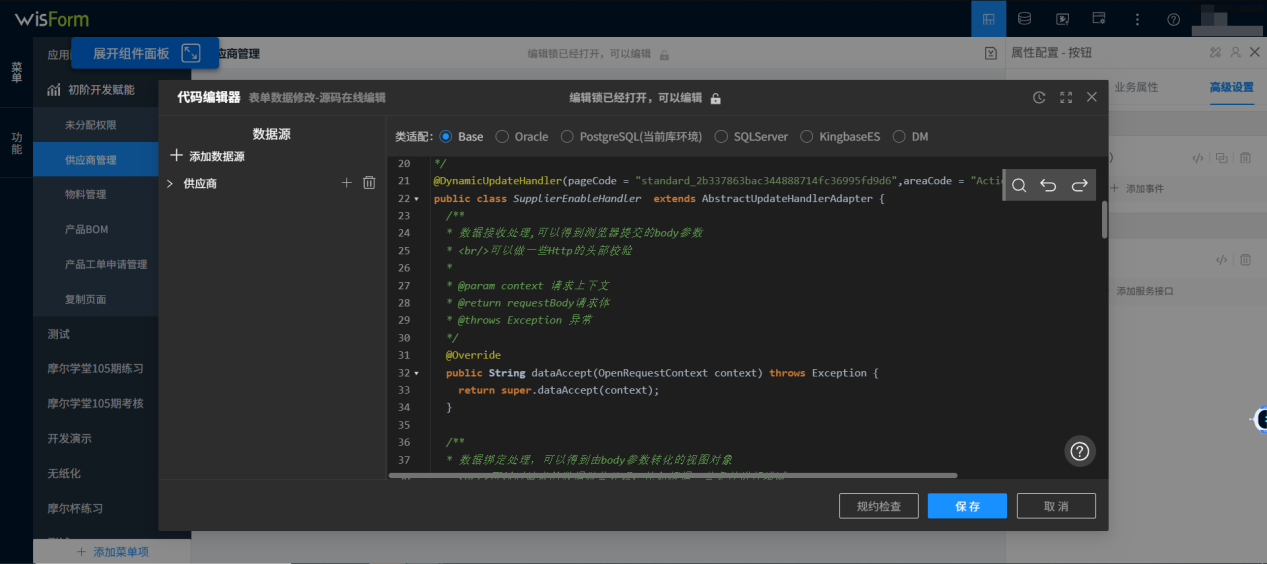
Task: Click the plus icon beside 供应商
Action: coord(347,183)
